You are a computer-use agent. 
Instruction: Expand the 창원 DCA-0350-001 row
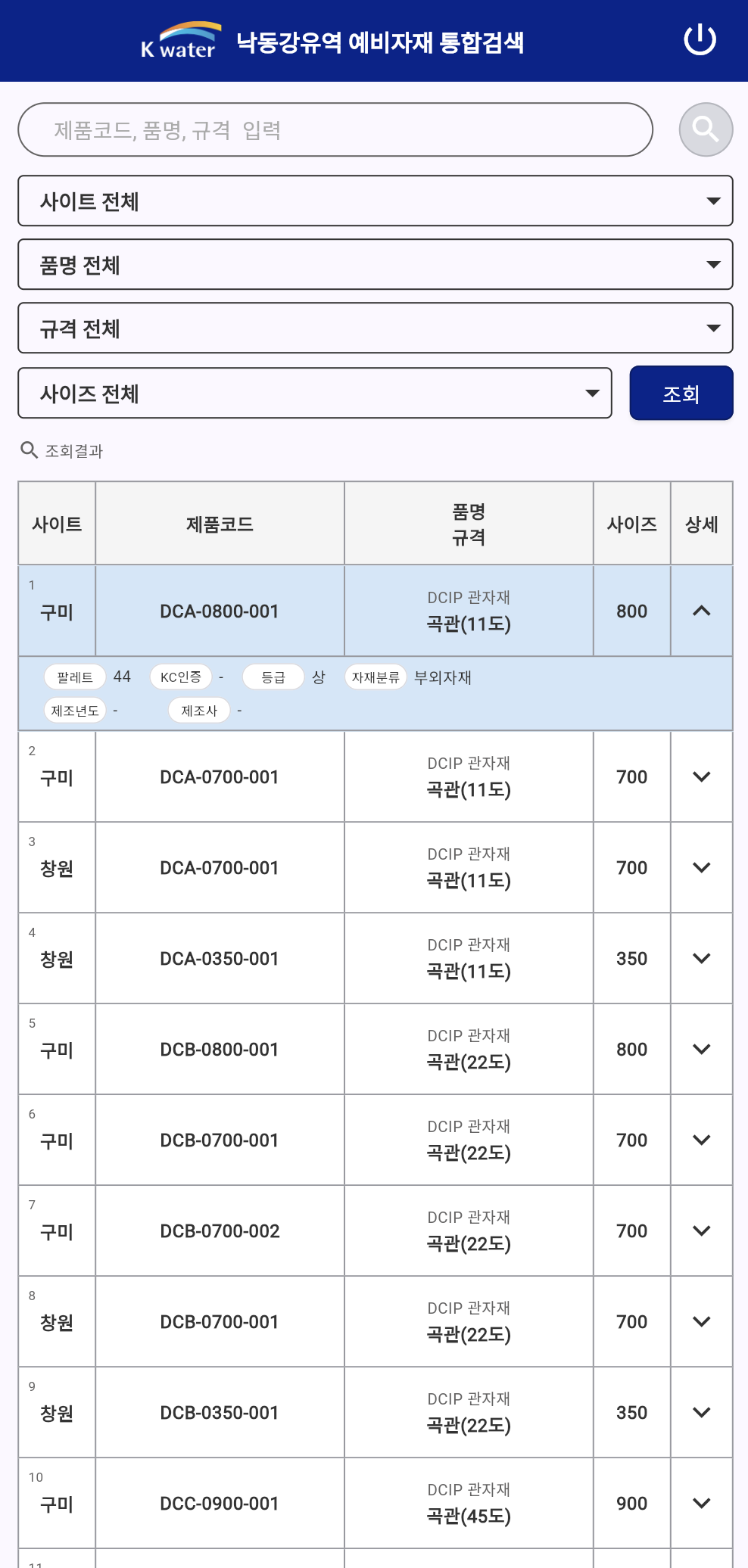701,958
